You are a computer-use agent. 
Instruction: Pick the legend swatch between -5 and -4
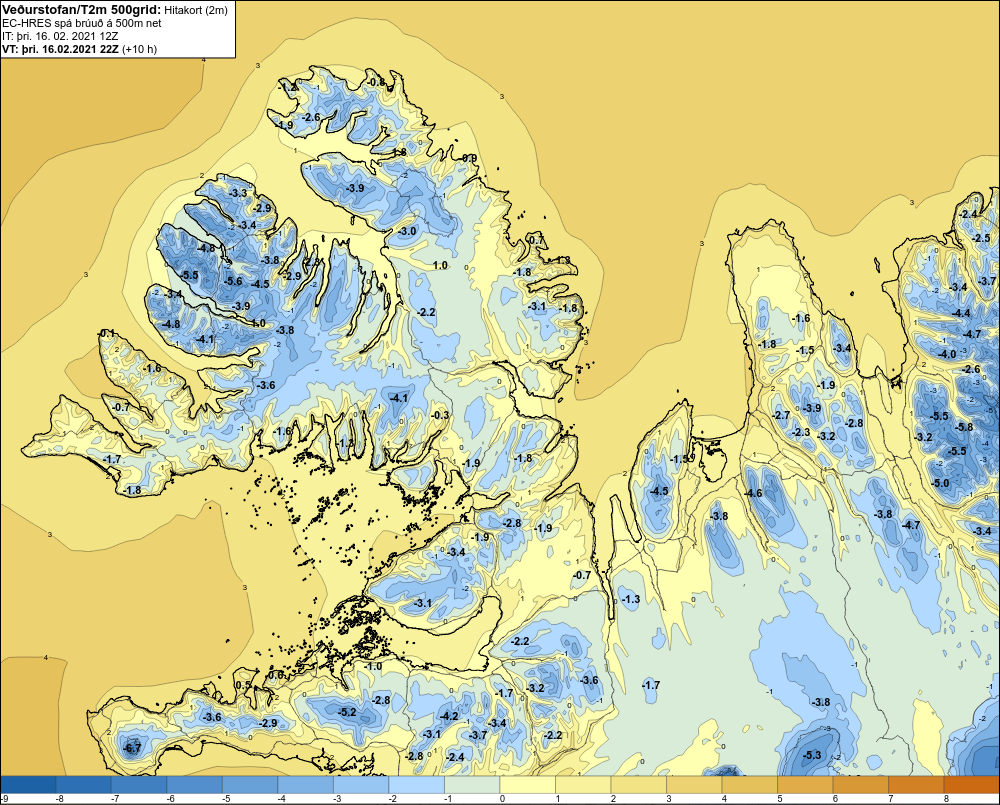[250, 784]
